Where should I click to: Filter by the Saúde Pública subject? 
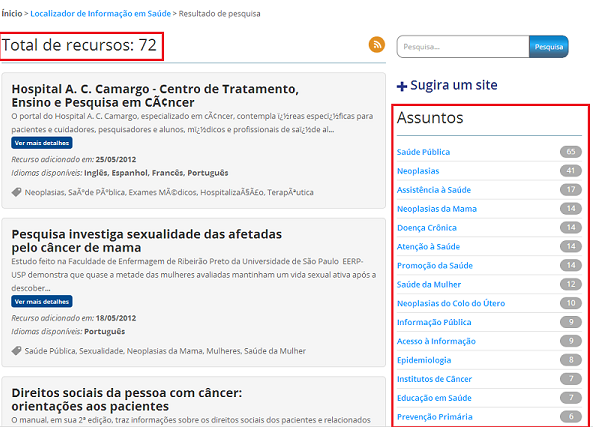point(423,152)
